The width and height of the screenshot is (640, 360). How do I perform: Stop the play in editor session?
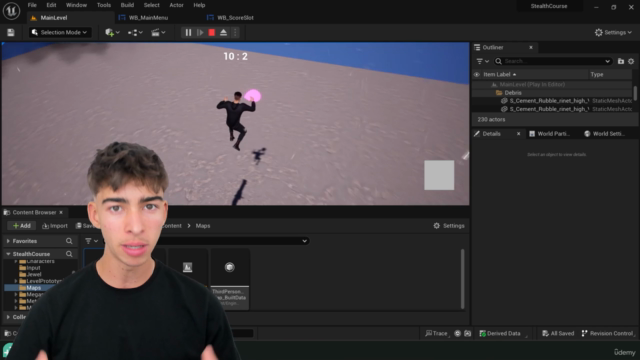coord(211,32)
